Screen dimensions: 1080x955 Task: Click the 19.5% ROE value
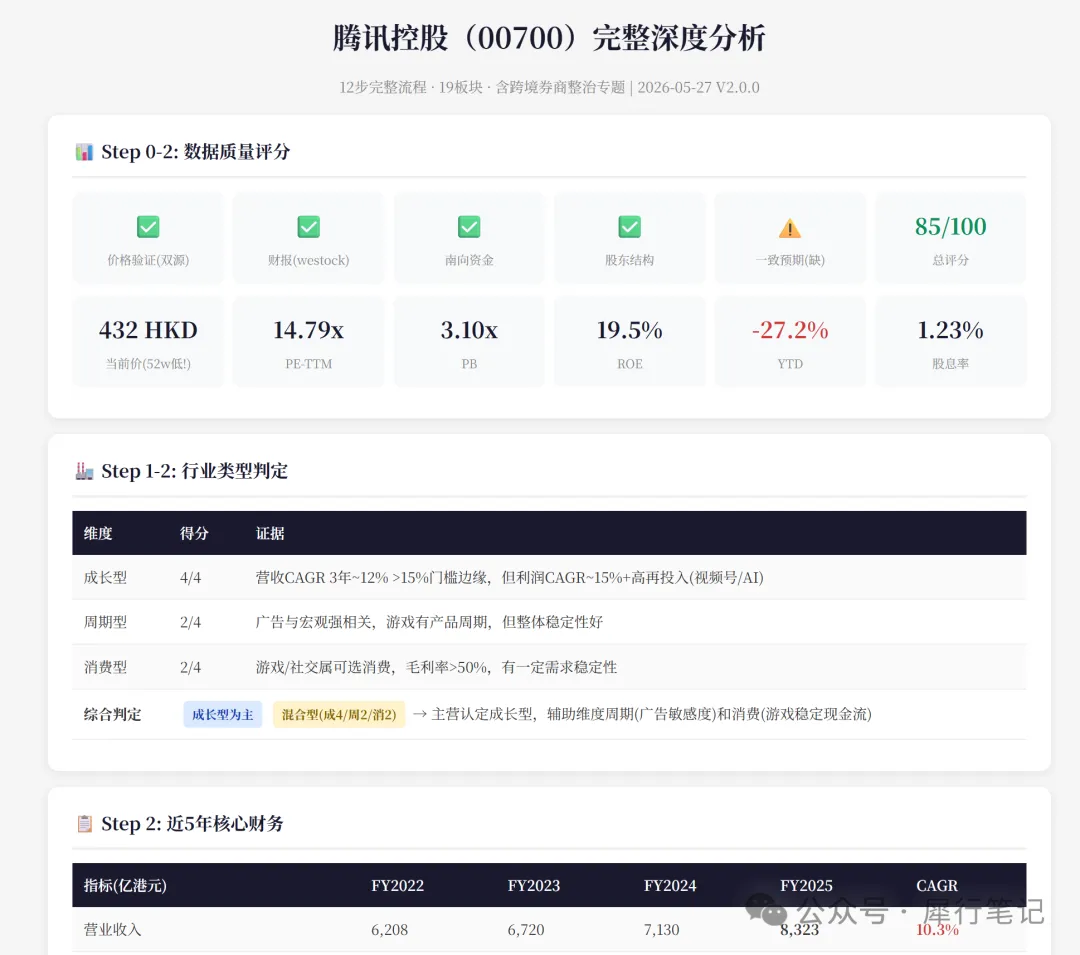click(x=630, y=330)
